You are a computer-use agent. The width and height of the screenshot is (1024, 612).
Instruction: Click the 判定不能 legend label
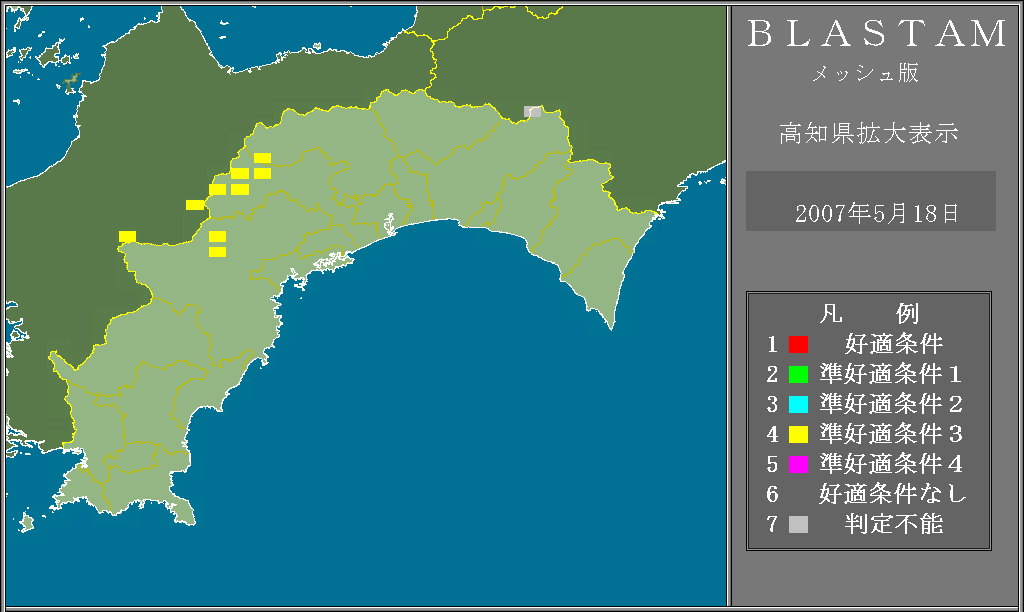click(894, 524)
